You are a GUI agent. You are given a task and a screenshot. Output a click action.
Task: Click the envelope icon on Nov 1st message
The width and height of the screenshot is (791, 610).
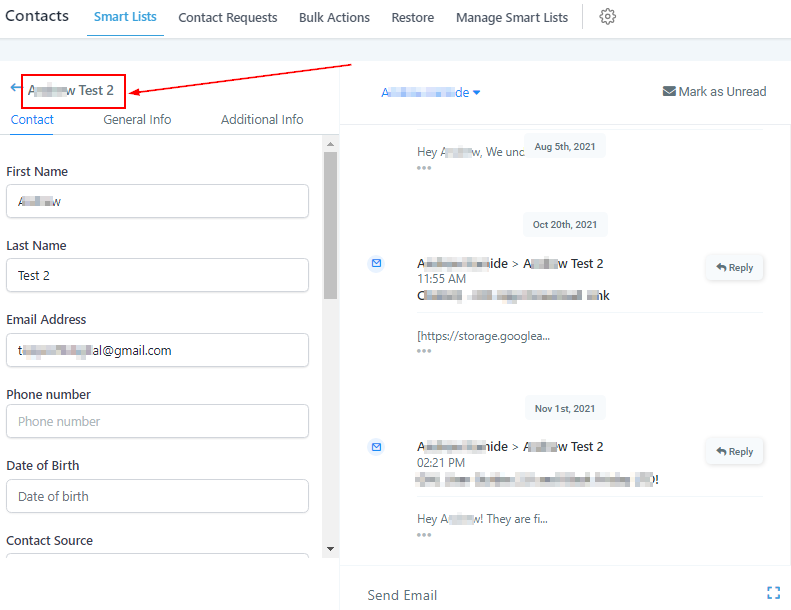(376, 446)
